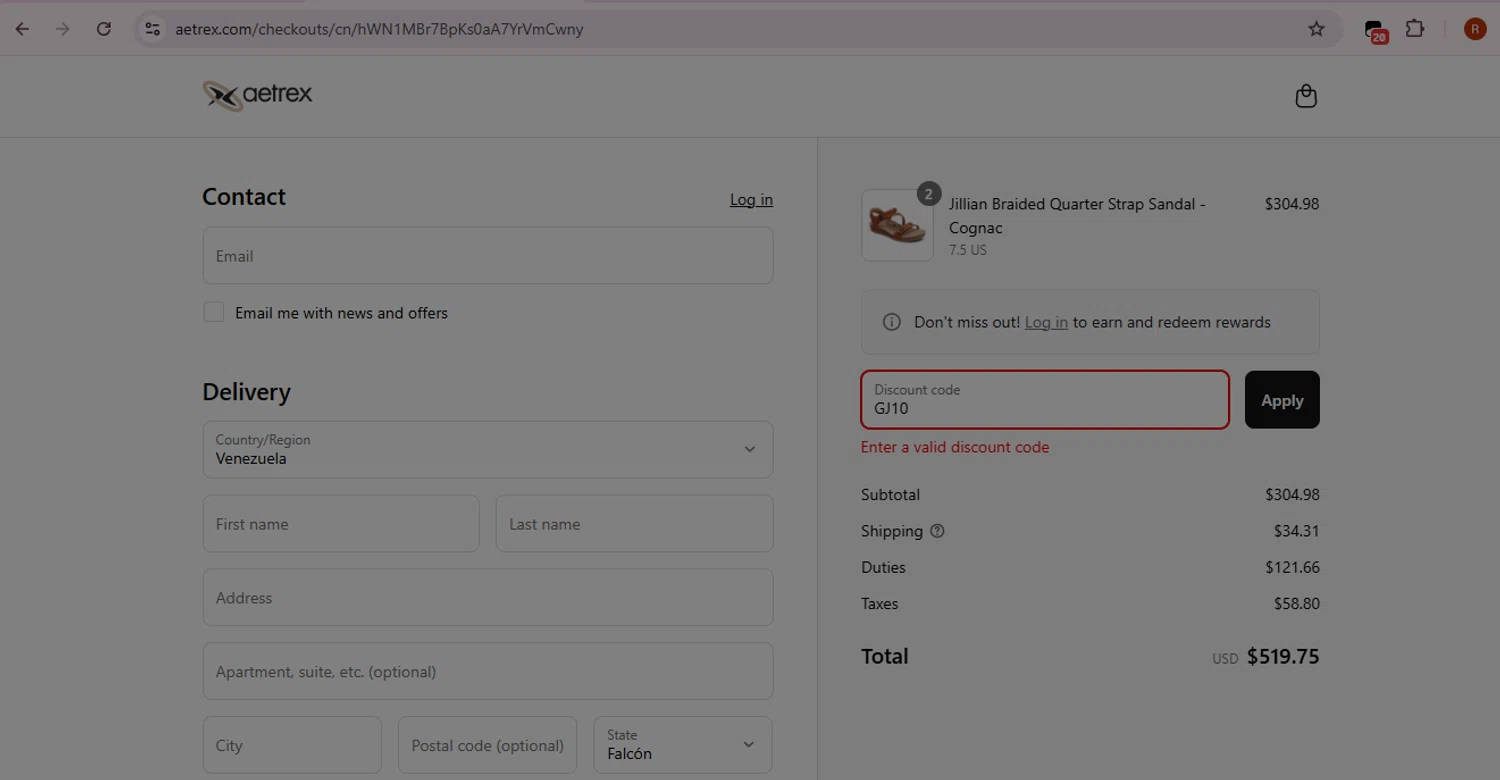Image resolution: width=1500 pixels, height=780 pixels.
Task: Click the Taxes amount $58.80
Action: 1296,603
